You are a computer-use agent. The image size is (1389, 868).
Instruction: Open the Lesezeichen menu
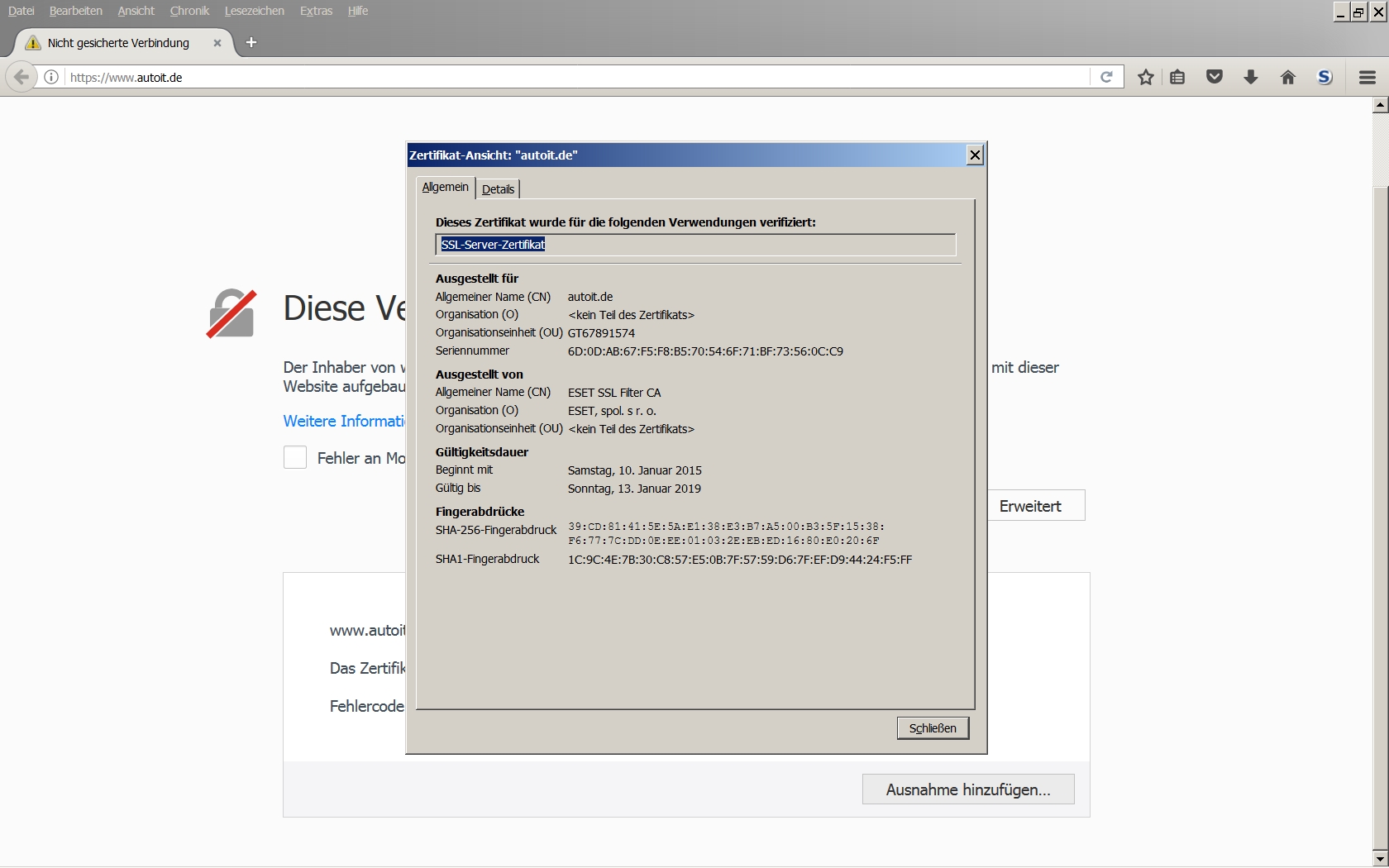254,11
